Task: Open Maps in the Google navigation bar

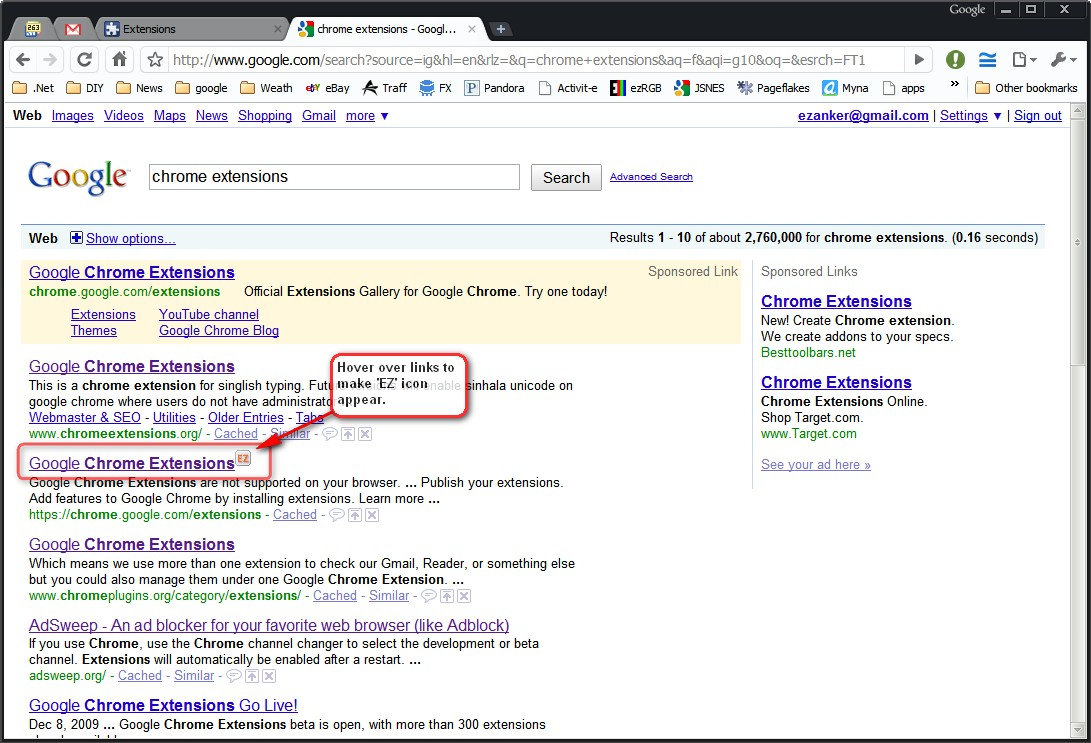Action: 170,115
